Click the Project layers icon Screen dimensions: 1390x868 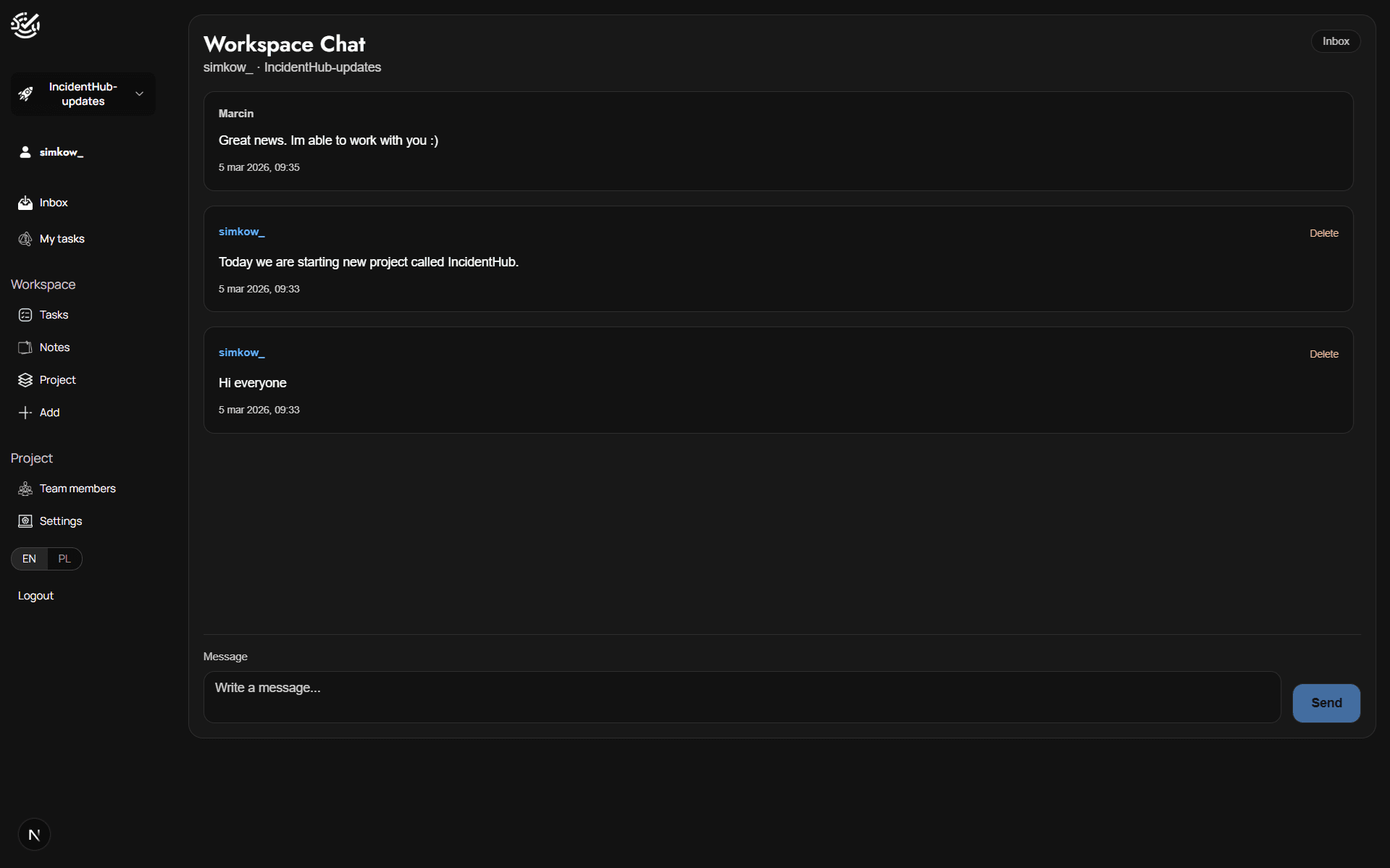pos(25,380)
